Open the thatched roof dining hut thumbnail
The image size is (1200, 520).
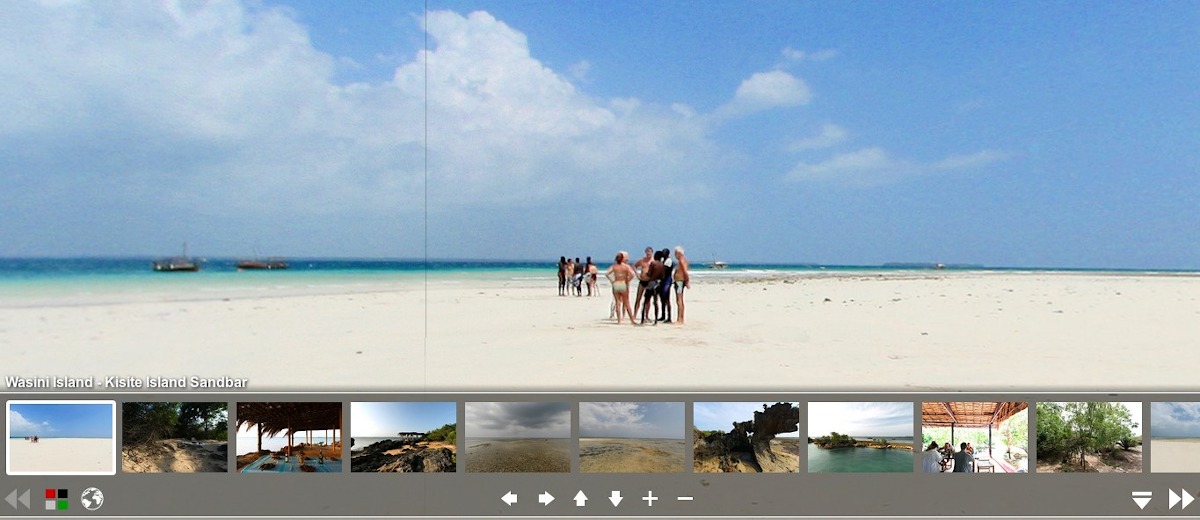(x=289, y=437)
